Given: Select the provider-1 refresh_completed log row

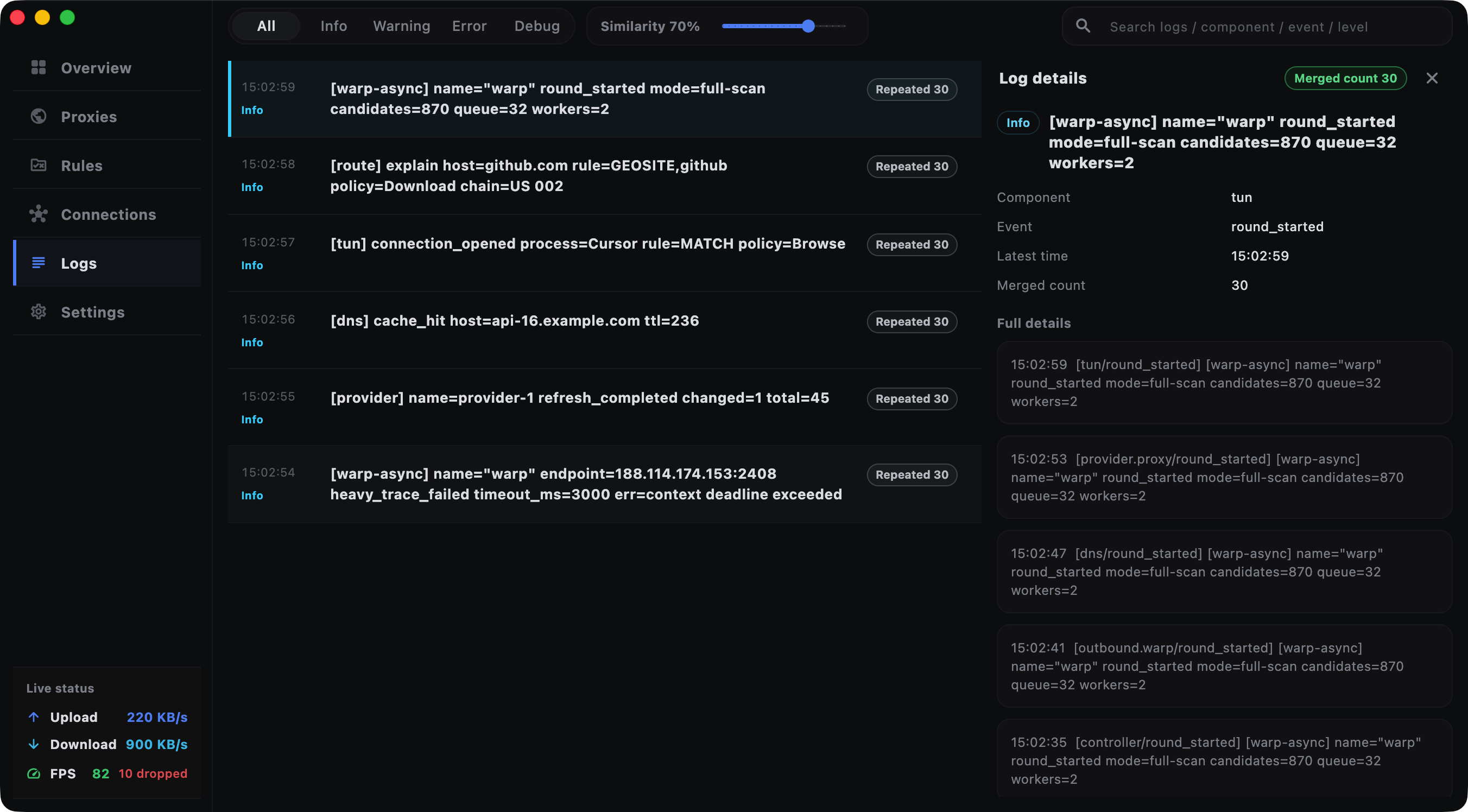Looking at the screenshot, I should pos(605,407).
